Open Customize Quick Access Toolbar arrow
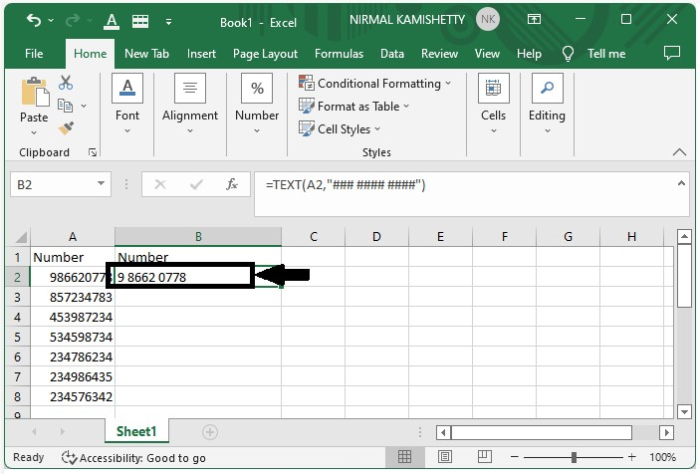Viewport: 700px width, 474px height. tap(168, 21)
